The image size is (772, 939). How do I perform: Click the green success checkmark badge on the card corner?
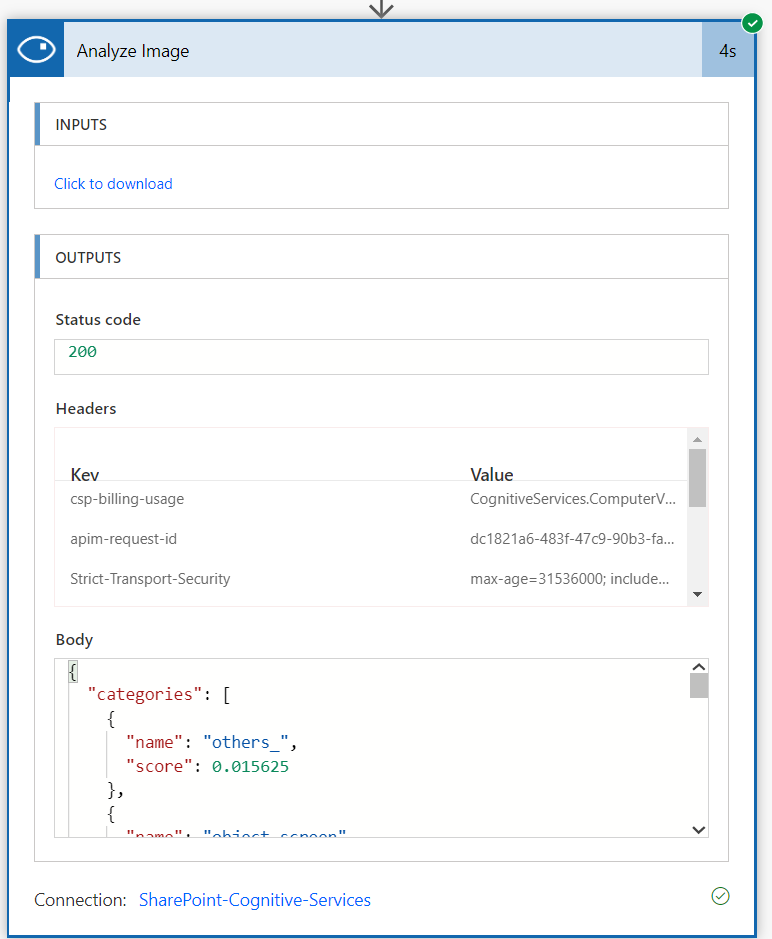752,22
